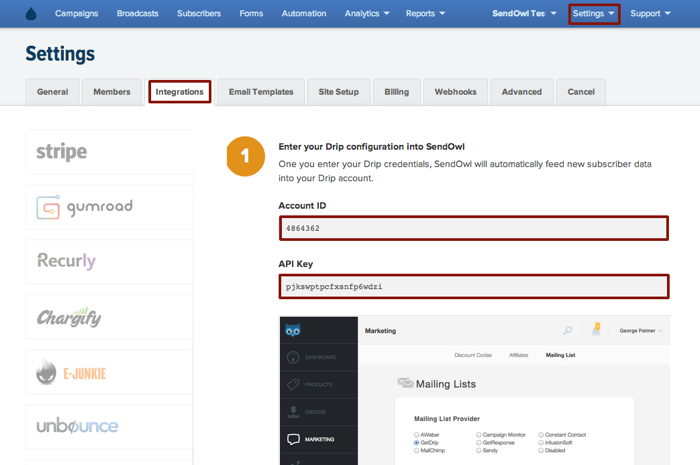Open the Email Templates tab
This screenshot has height=465, width=700.
point(261,92)
